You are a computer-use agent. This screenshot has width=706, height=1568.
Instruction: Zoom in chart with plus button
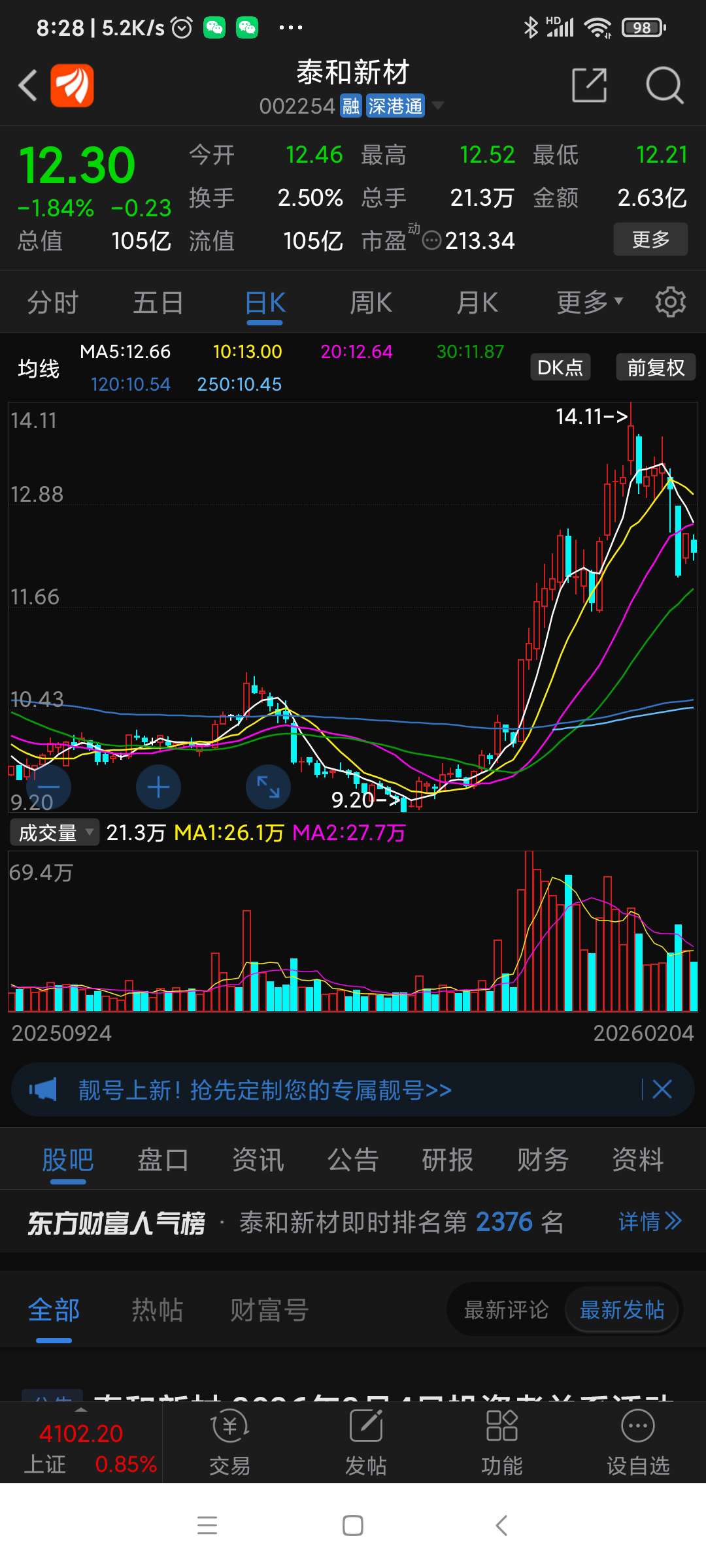(x=158, y=787)
